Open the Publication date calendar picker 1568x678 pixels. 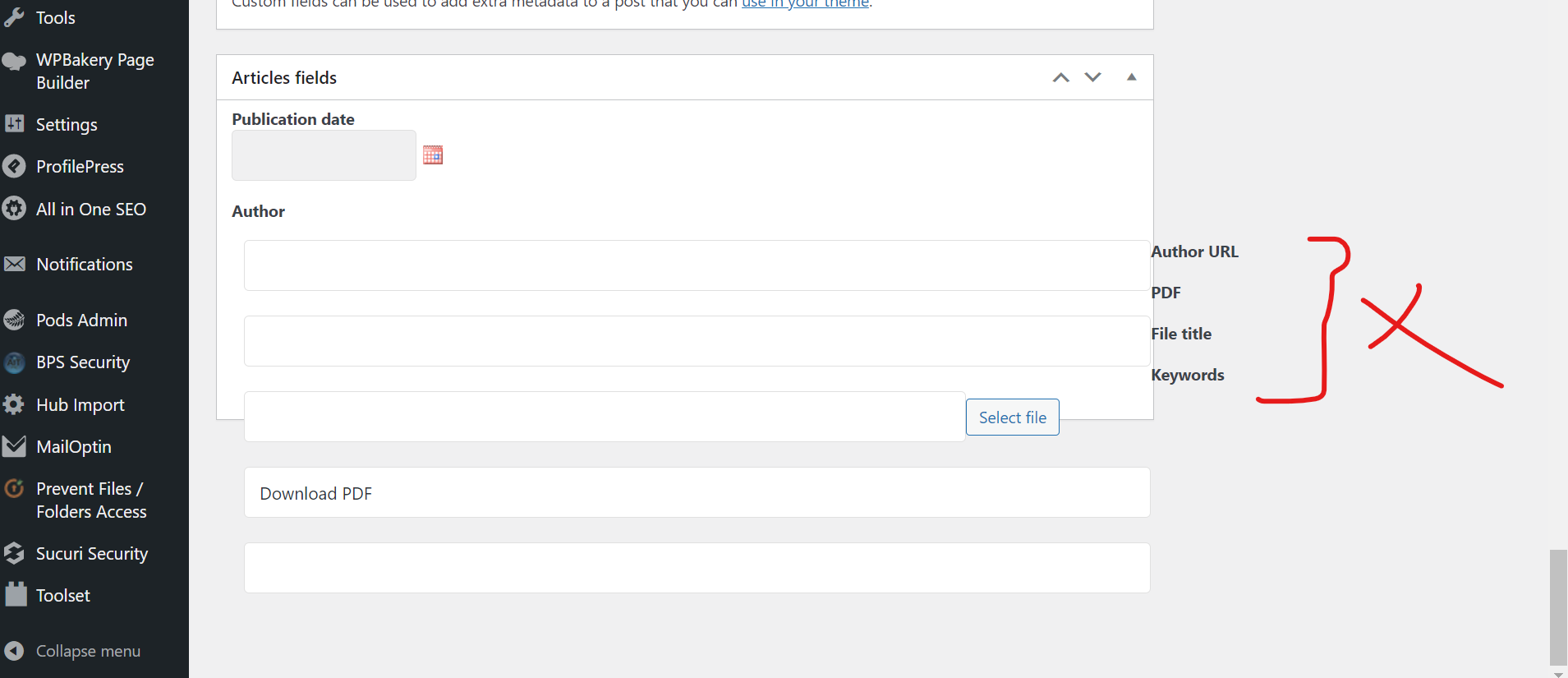tap(432, 155)
